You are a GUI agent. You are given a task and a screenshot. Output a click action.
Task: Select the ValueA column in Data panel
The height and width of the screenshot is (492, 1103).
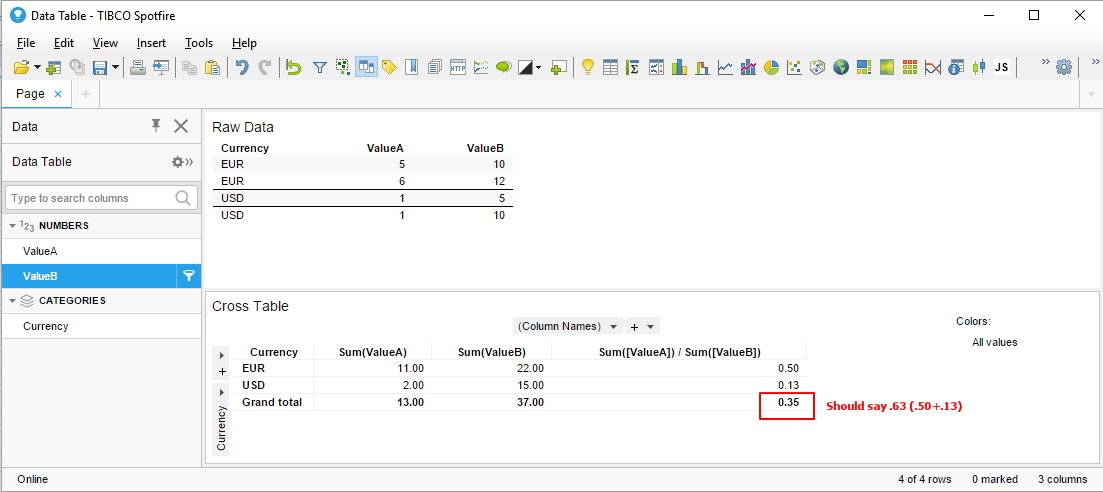point(40,251)
